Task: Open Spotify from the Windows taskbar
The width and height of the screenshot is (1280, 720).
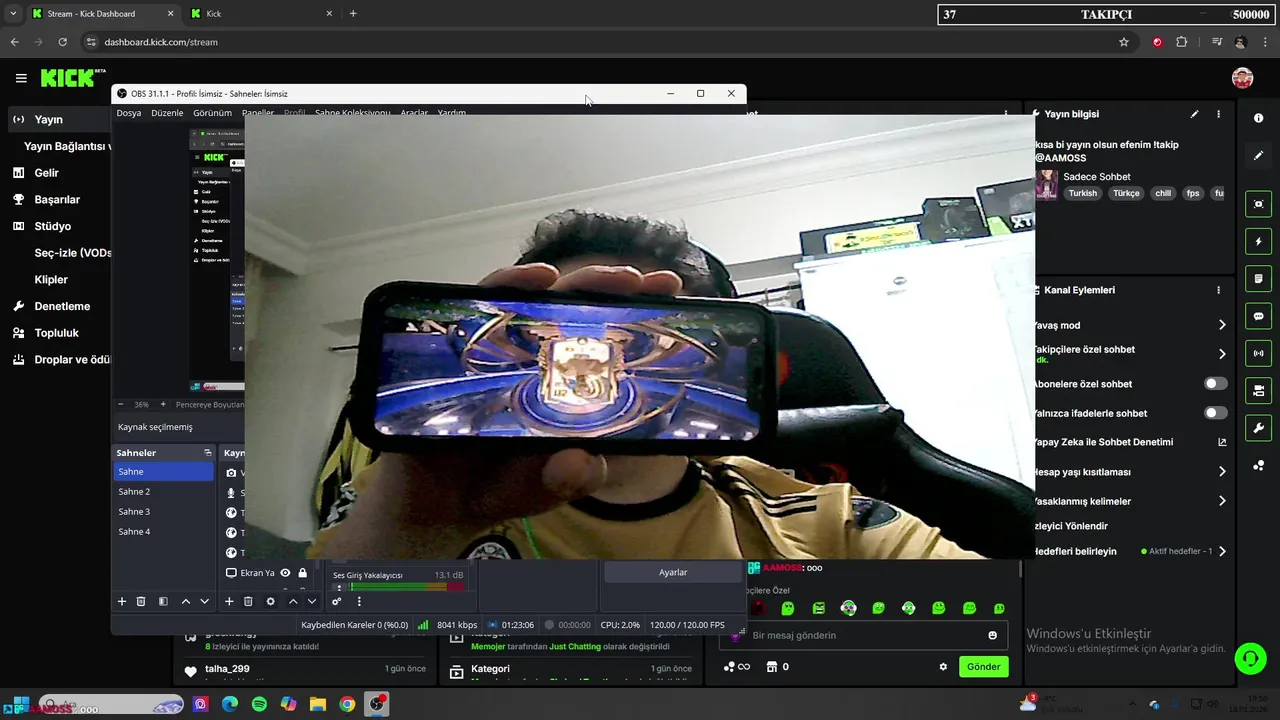Action: pos(259,704)
